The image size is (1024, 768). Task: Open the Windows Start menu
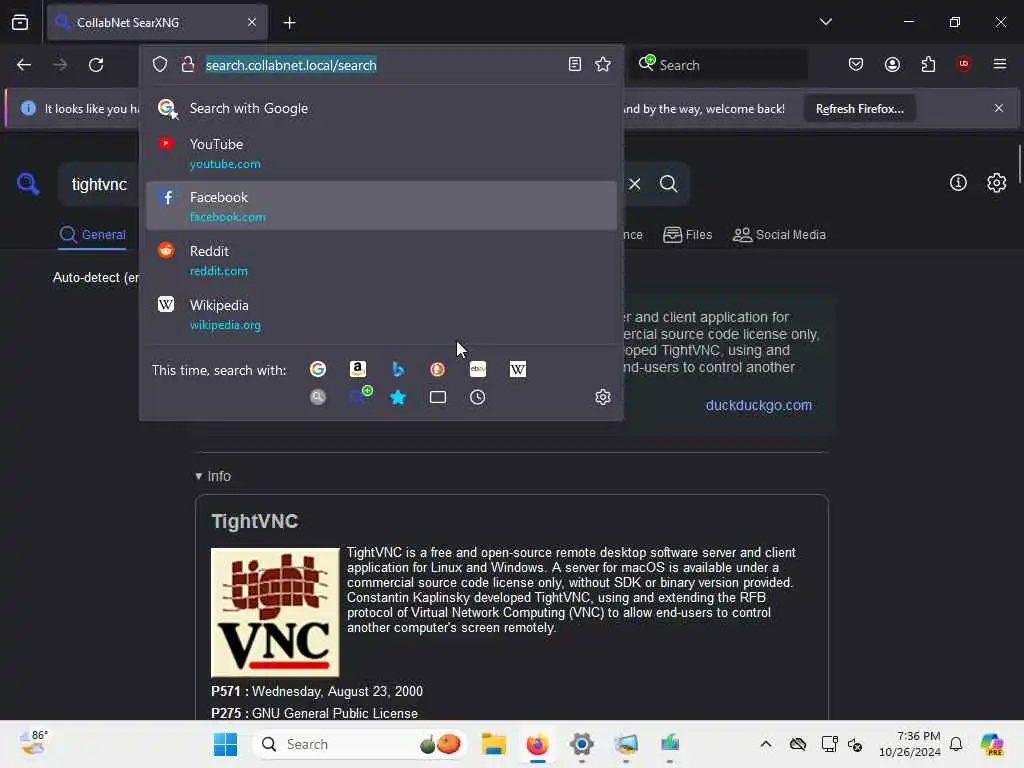point(225,744)
